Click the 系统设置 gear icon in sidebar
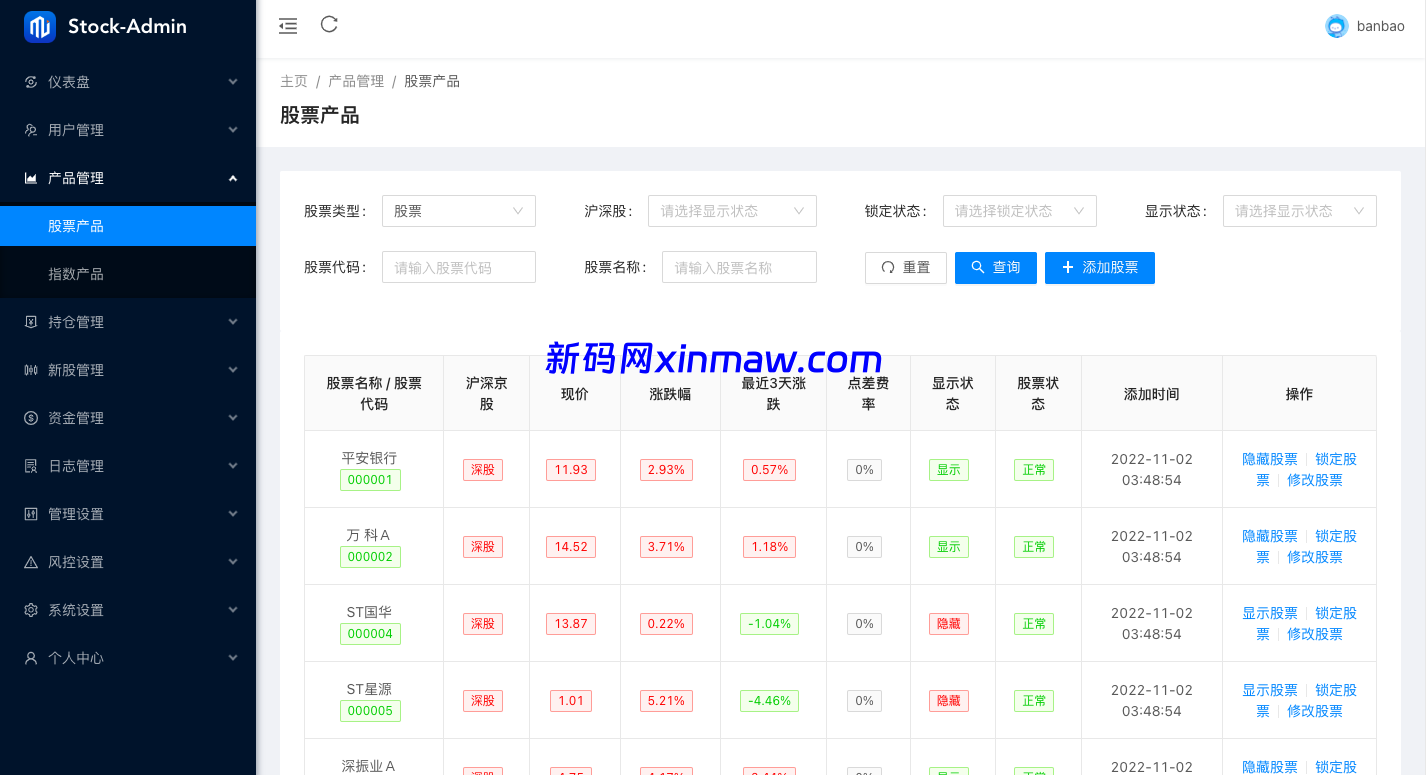This screenshot has height=775, width=1426. 31,610
